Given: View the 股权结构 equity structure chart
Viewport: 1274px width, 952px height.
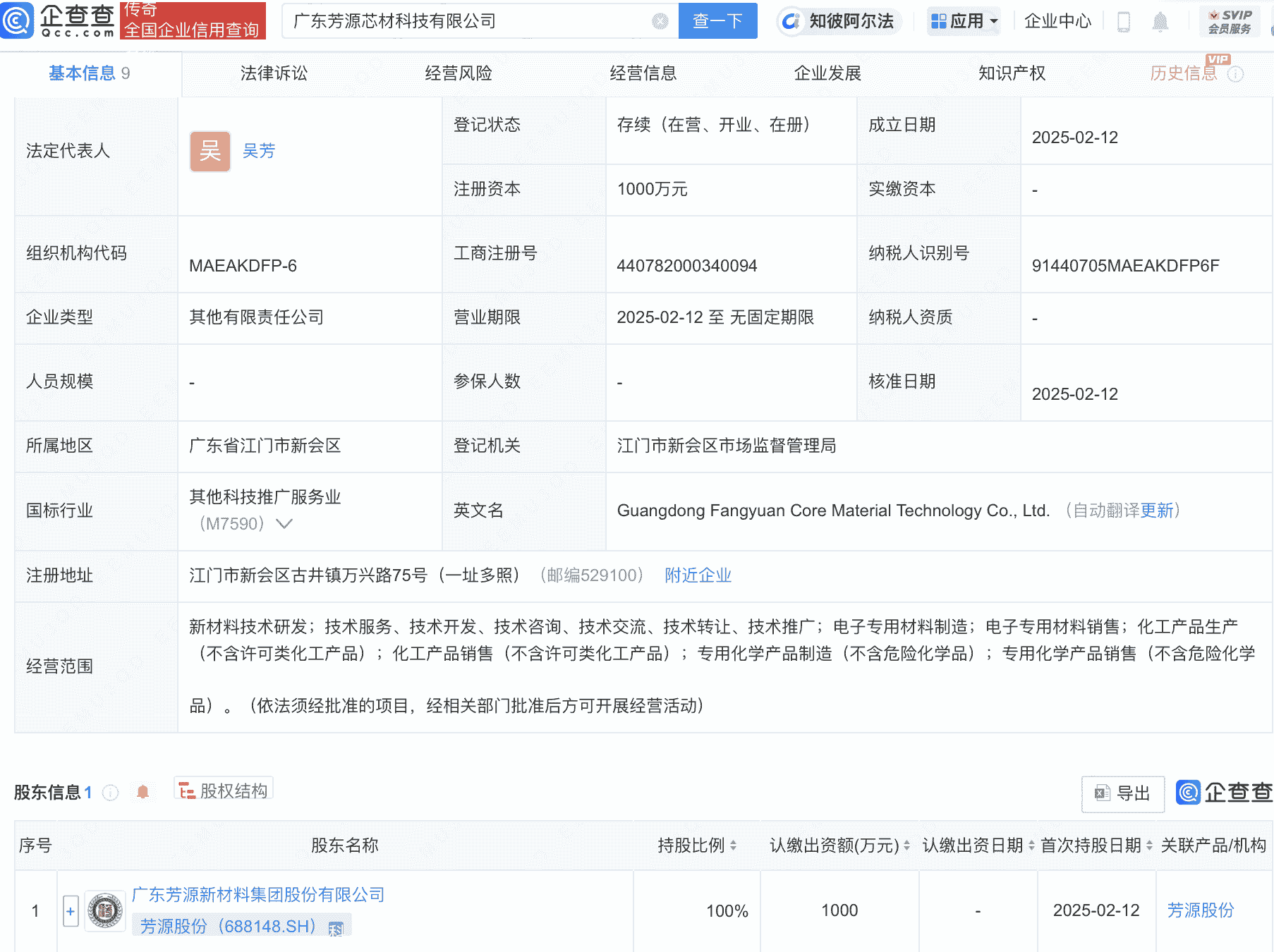Looking at the screenshot, I should [x=223, y=790].
